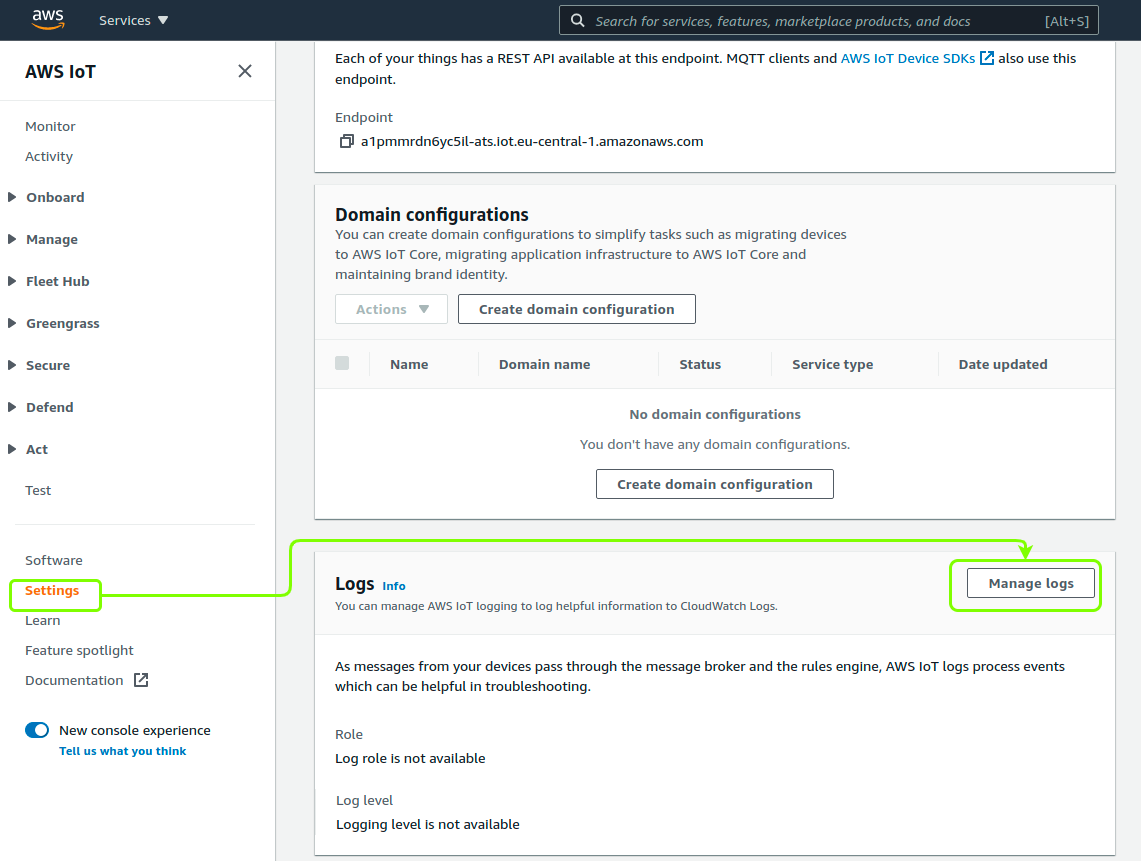Open Test in the sidebar
Viewport: 1142px width, 862px height.
click(x=38, y=490)
